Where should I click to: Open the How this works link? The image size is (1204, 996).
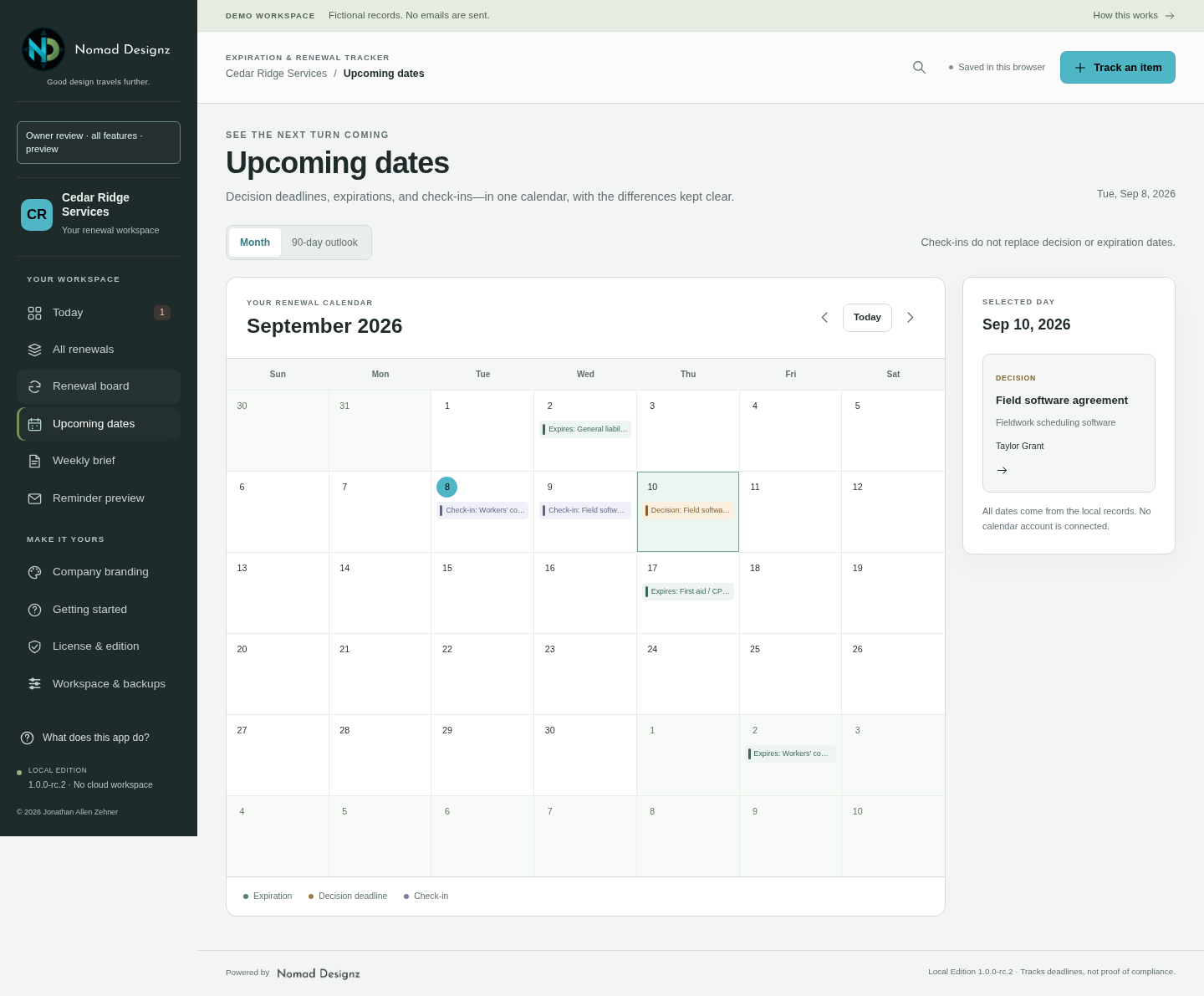click(x=1134, y=15)
